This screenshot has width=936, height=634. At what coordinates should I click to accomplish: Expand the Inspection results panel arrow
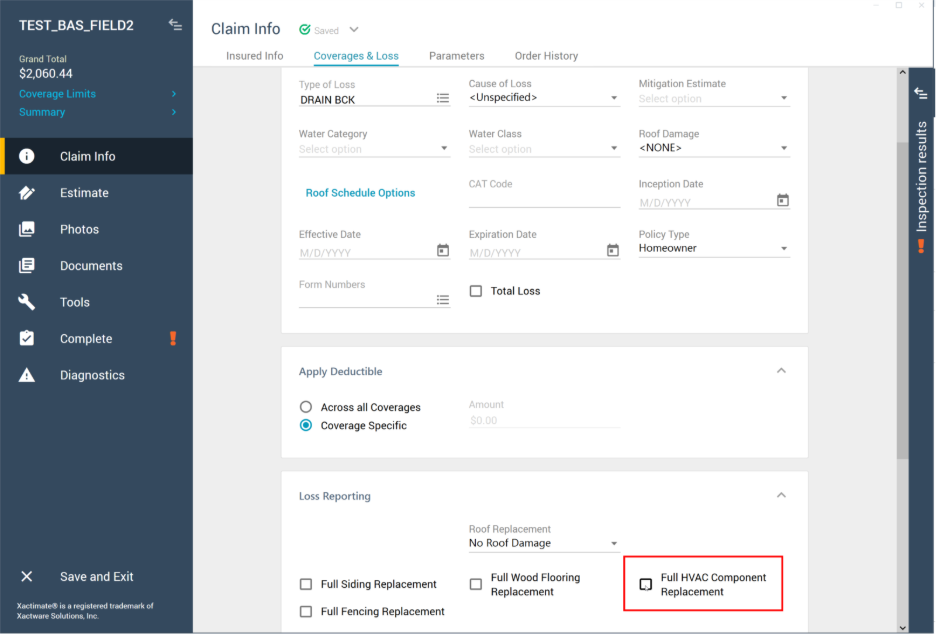point(922,94)
